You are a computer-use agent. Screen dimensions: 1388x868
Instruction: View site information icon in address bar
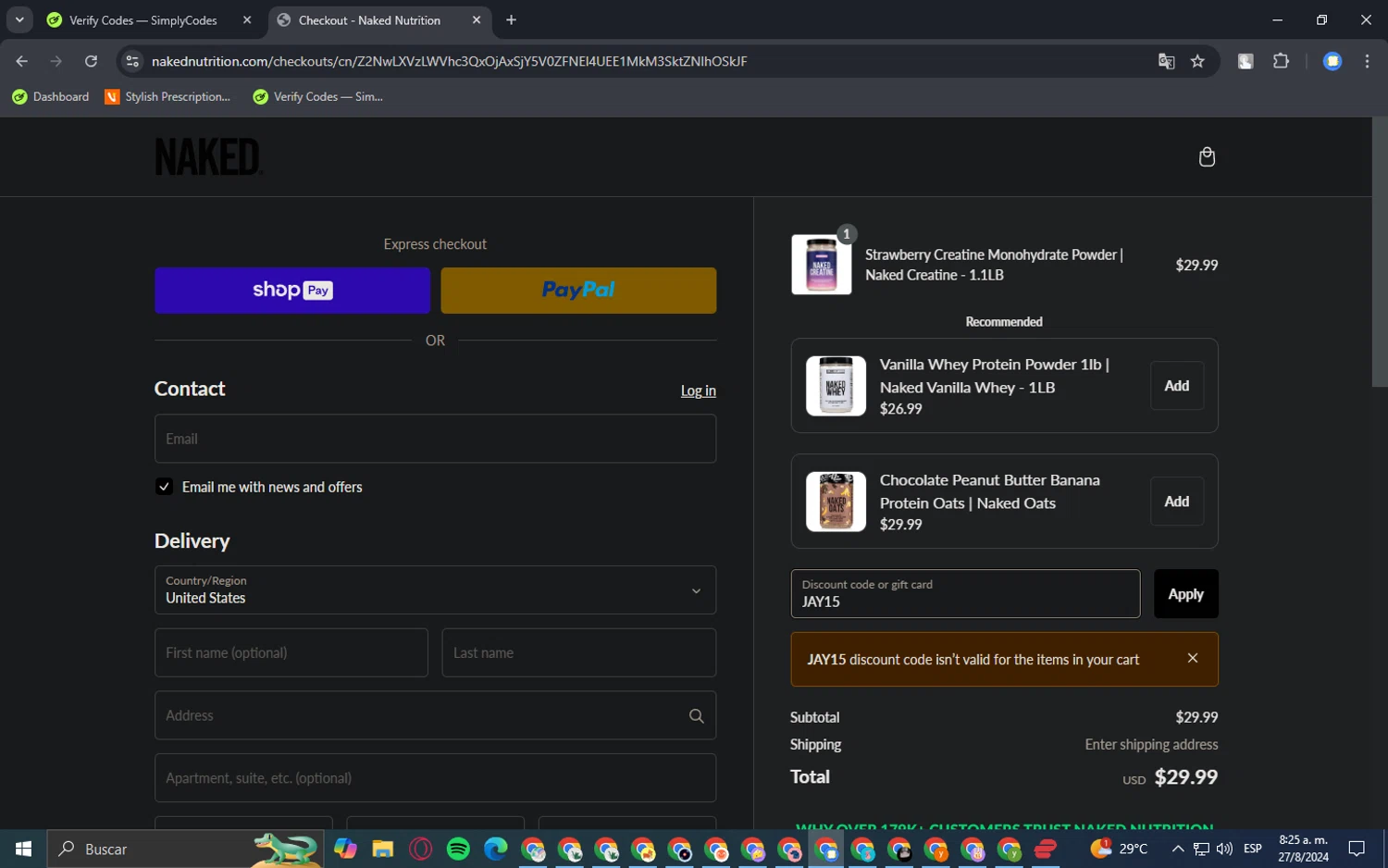pyautogui.click(x=132, y=61)
